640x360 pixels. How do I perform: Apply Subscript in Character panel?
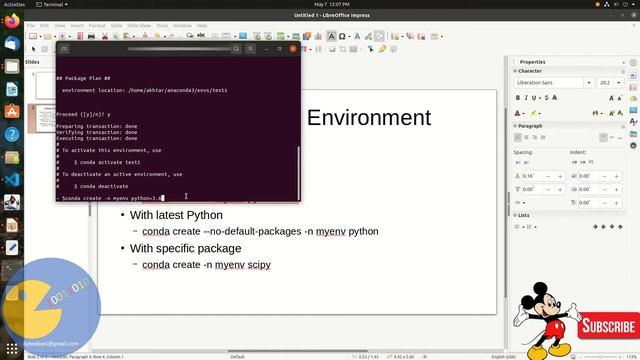pos(620,113)
